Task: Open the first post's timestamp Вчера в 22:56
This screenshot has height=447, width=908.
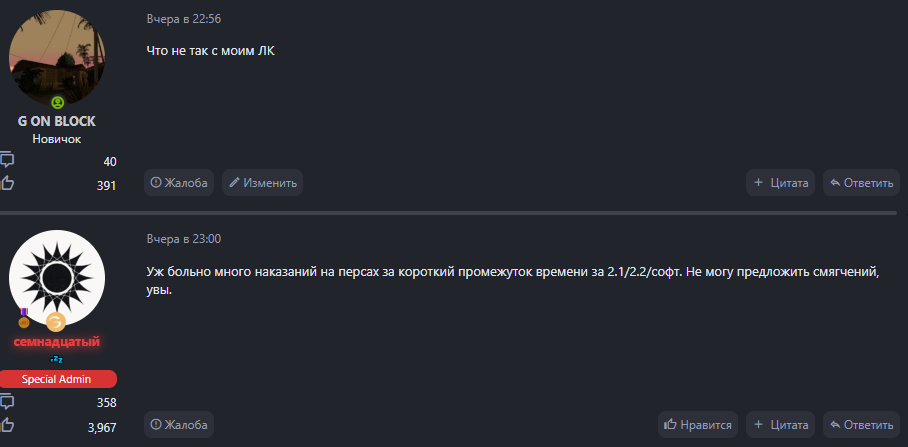Action: 184,19
